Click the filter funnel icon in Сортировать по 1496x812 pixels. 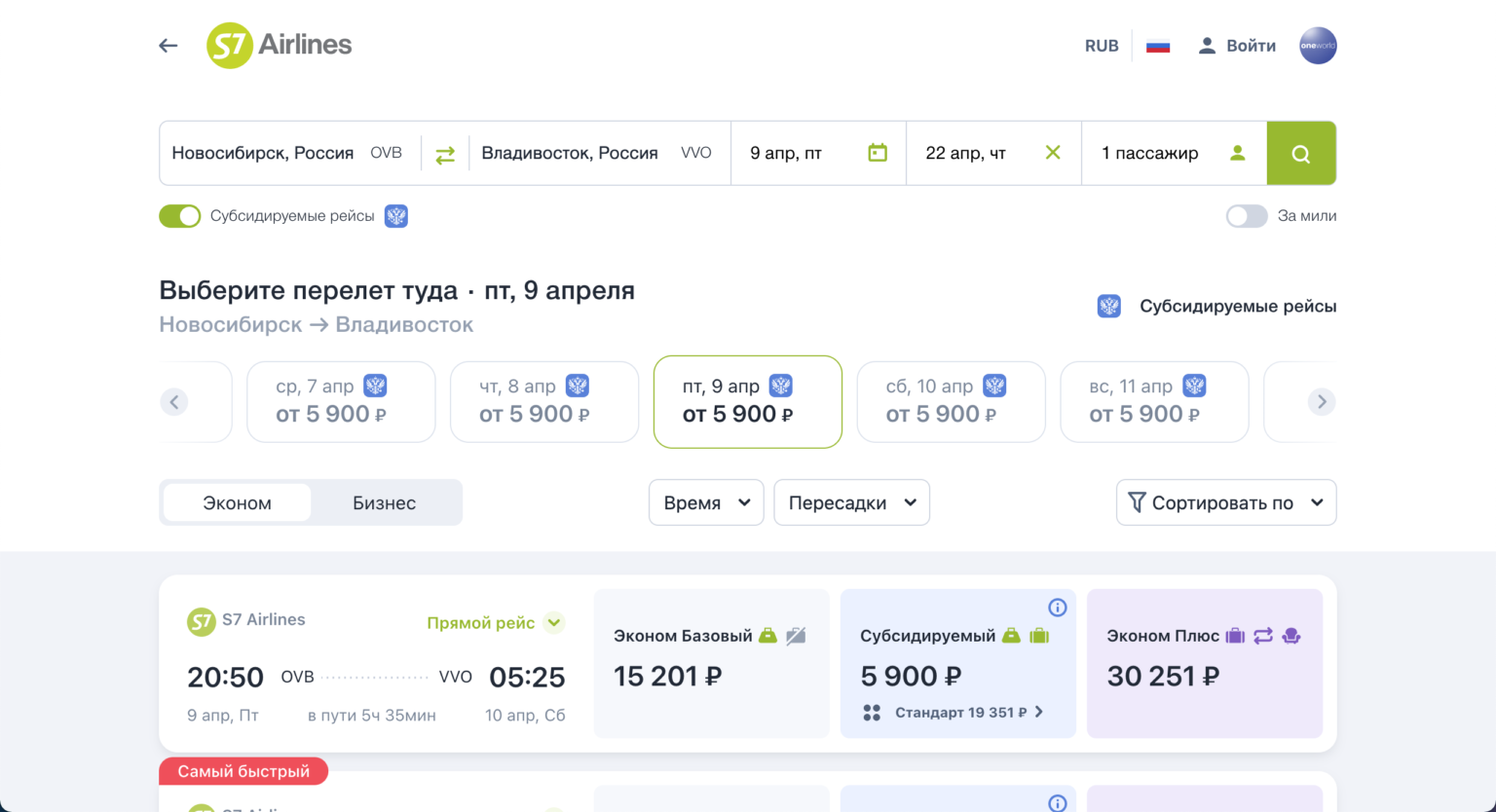click(x=1137, y=502)
